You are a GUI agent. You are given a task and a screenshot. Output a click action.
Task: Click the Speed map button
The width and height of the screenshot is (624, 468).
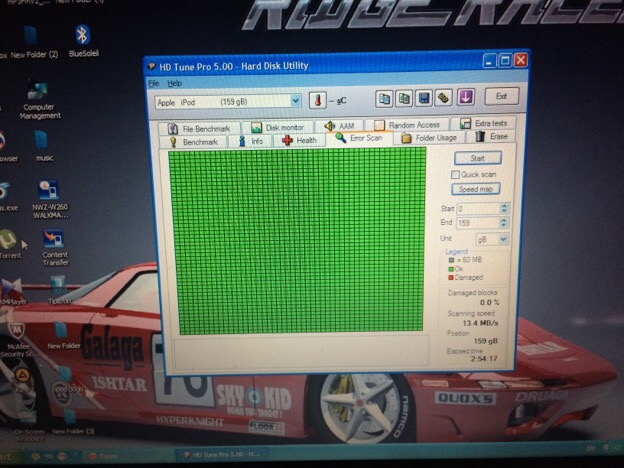point(476,189)
